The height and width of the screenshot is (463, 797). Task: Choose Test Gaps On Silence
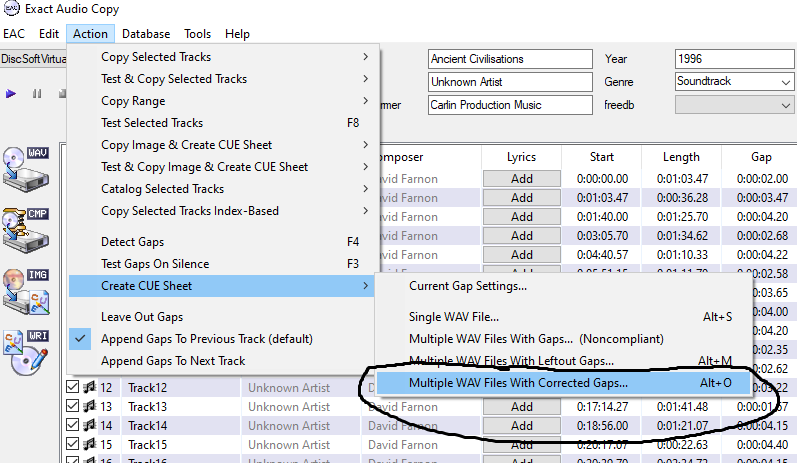pyautogui.click(x=224, y=264)
